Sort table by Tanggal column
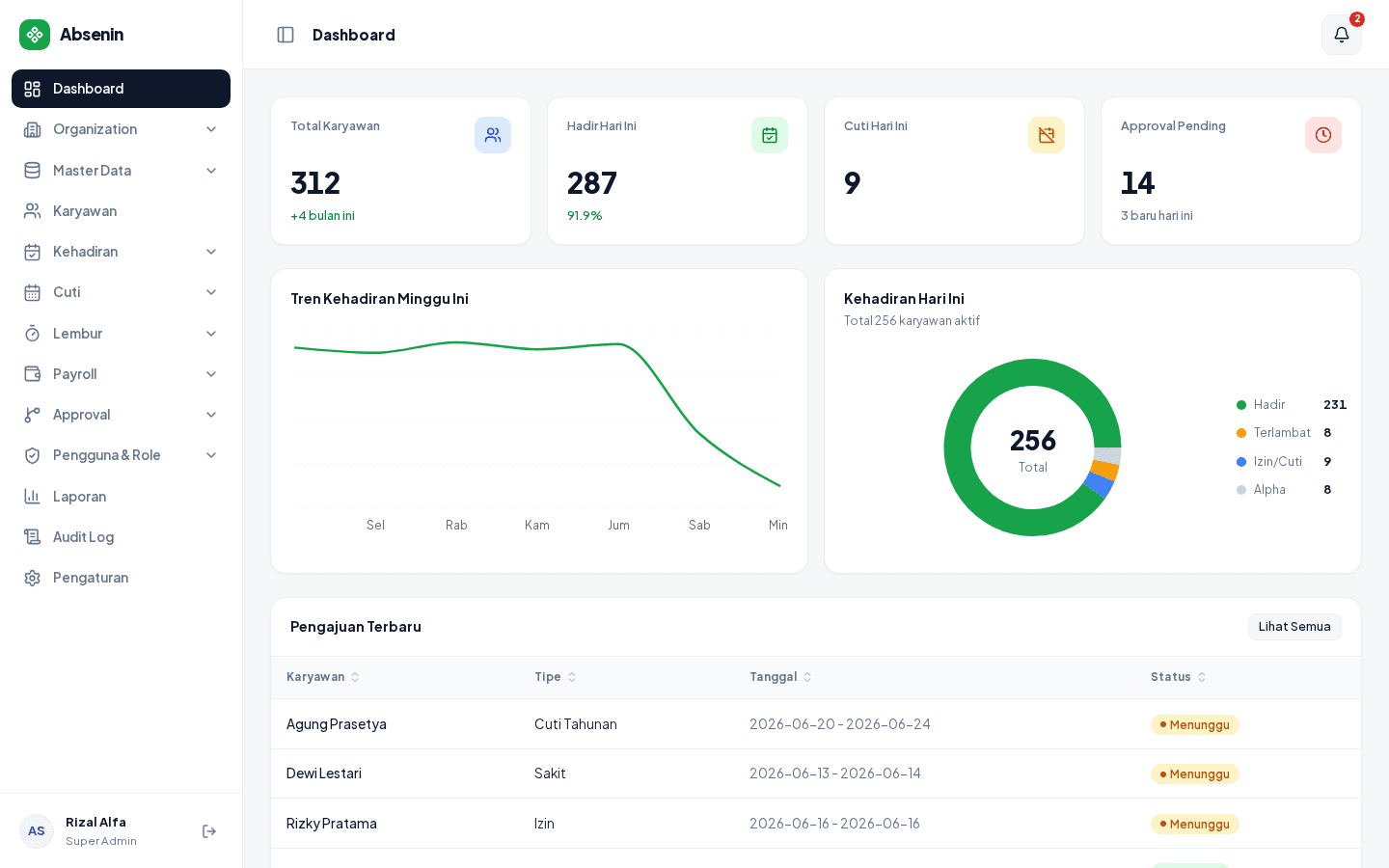The height and width of the screenshot is (868, 1389). pos(781,677)
